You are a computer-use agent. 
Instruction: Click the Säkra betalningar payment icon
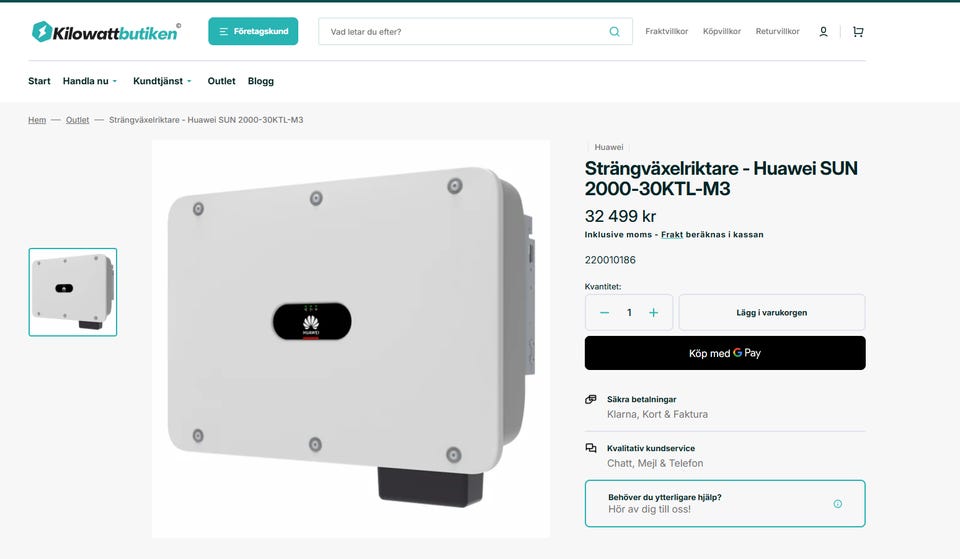[591, 399]
